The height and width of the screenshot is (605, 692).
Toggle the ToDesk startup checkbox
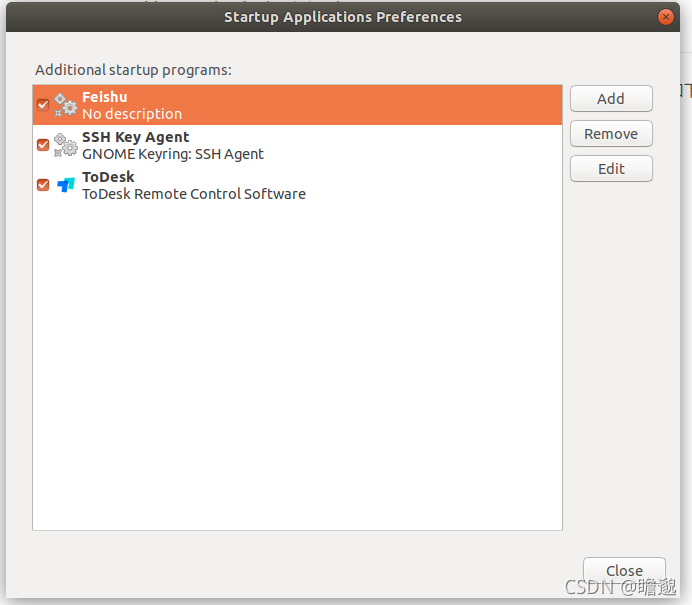pos(43,185)
